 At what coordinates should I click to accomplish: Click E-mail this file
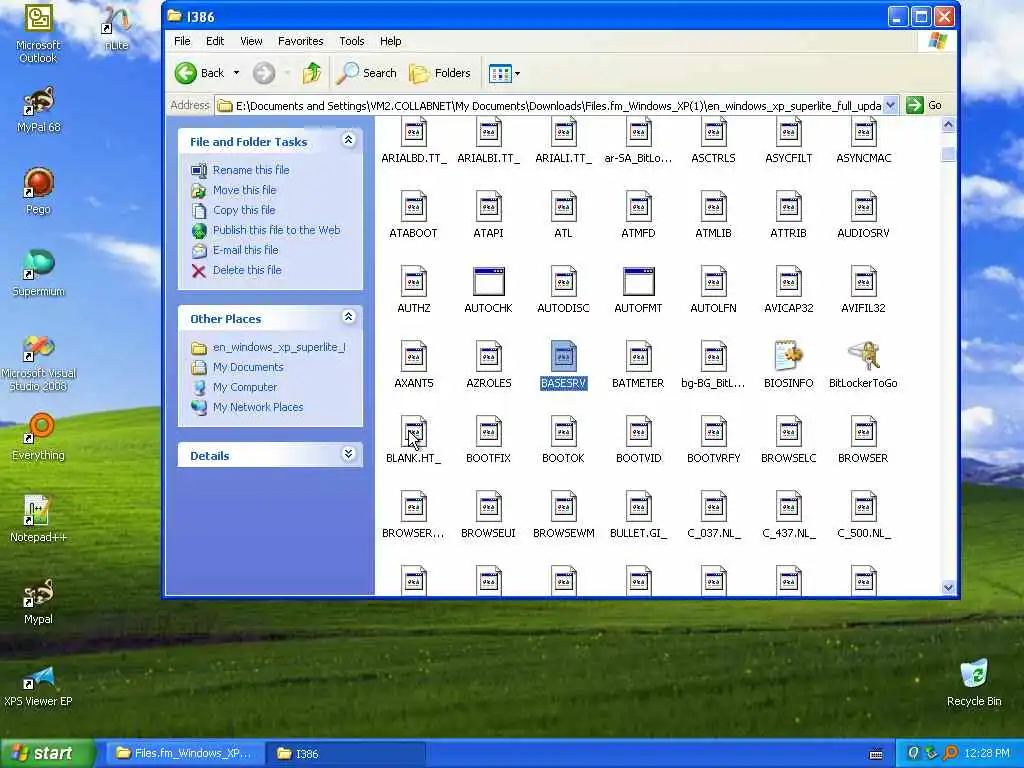(246, 250)
